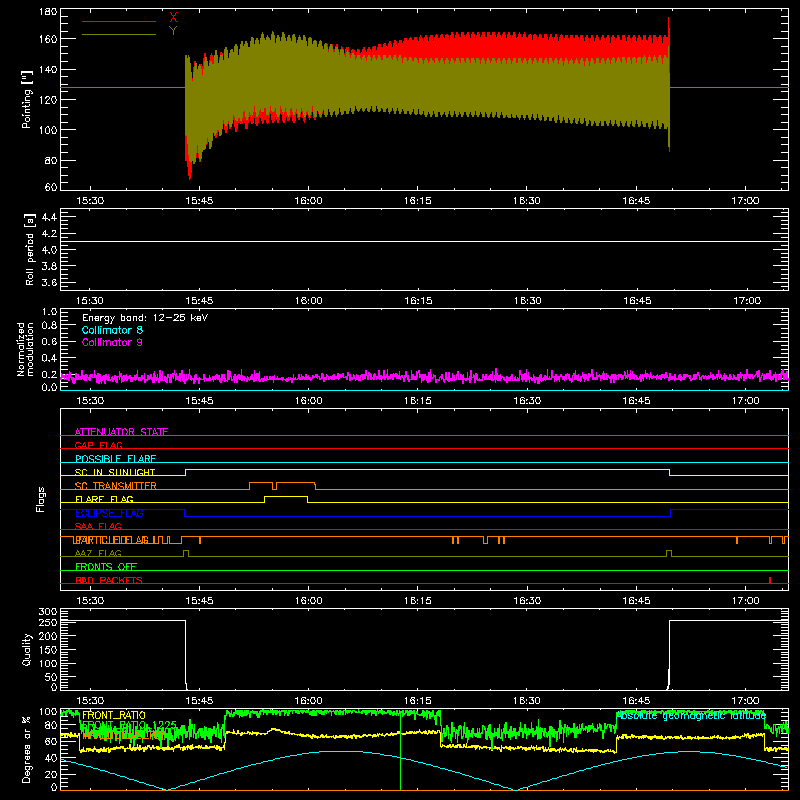Click the 'SAA_FLAG' flag label
This screenshot has height=800, width=800.
98,526
